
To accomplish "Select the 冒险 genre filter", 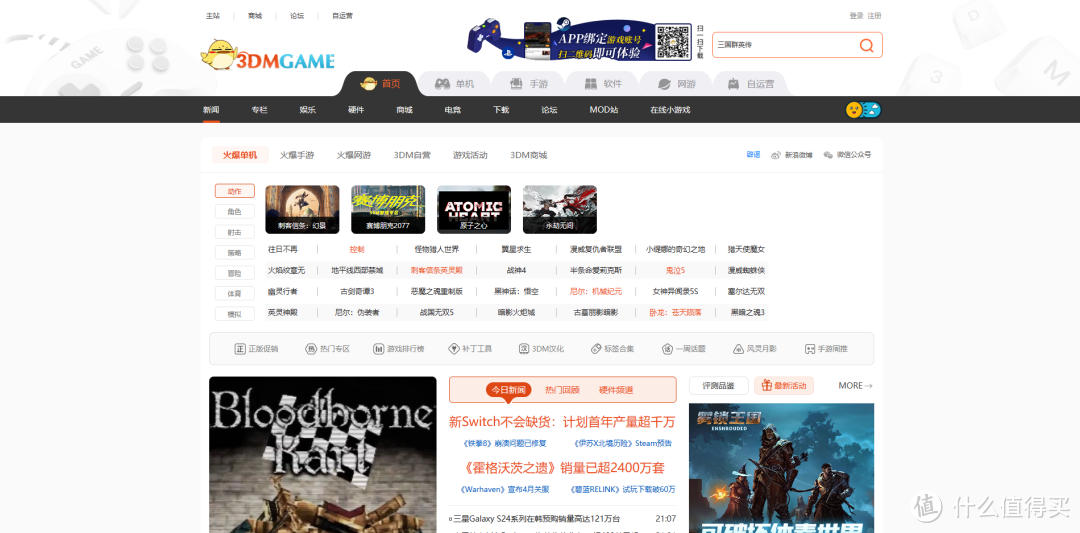I will tap(235, 273).
